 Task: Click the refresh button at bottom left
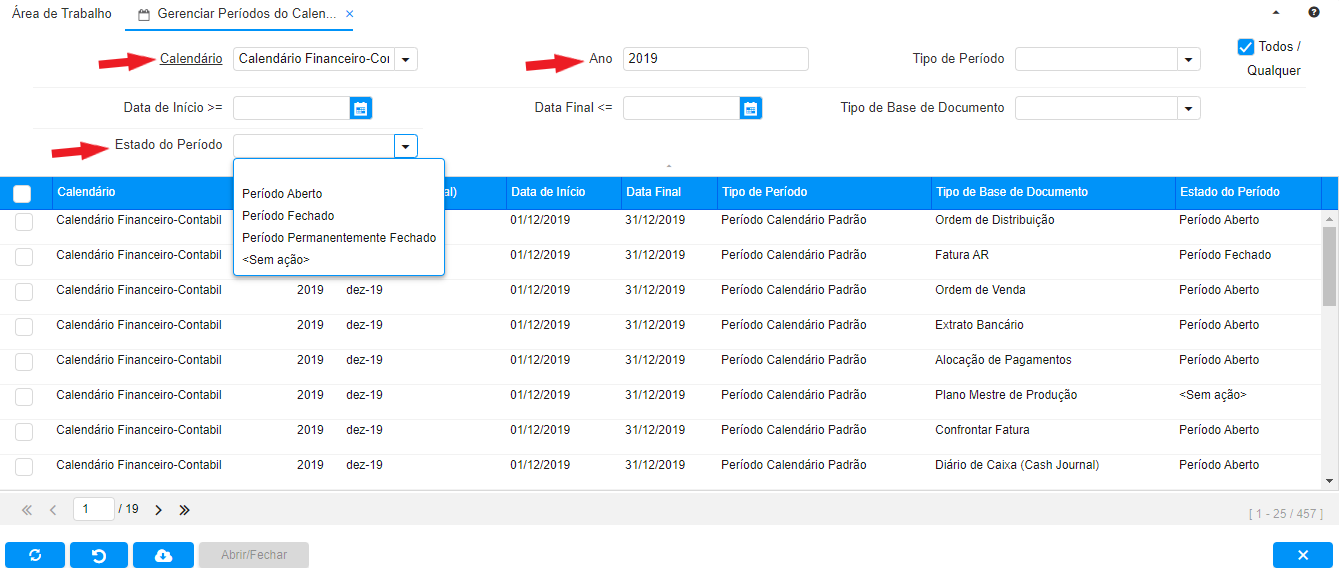tap(35, 555)
